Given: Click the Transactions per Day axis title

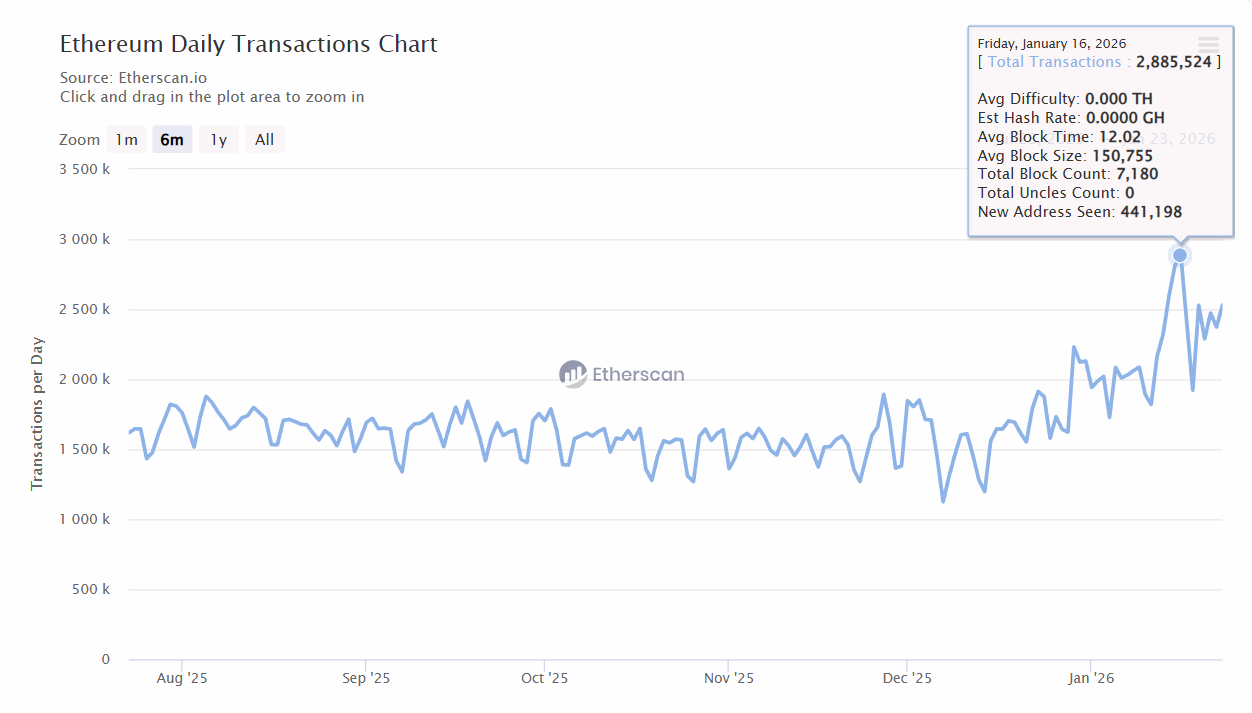Looking at the screenshot, I should (x=38, y=414).
